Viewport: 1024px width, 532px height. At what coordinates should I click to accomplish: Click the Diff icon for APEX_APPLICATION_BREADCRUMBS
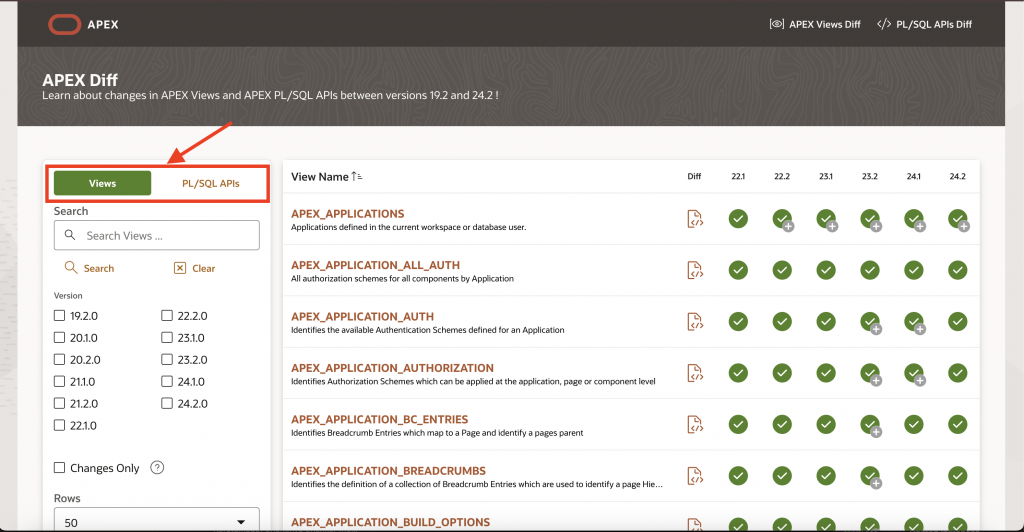tap(695, 476)
